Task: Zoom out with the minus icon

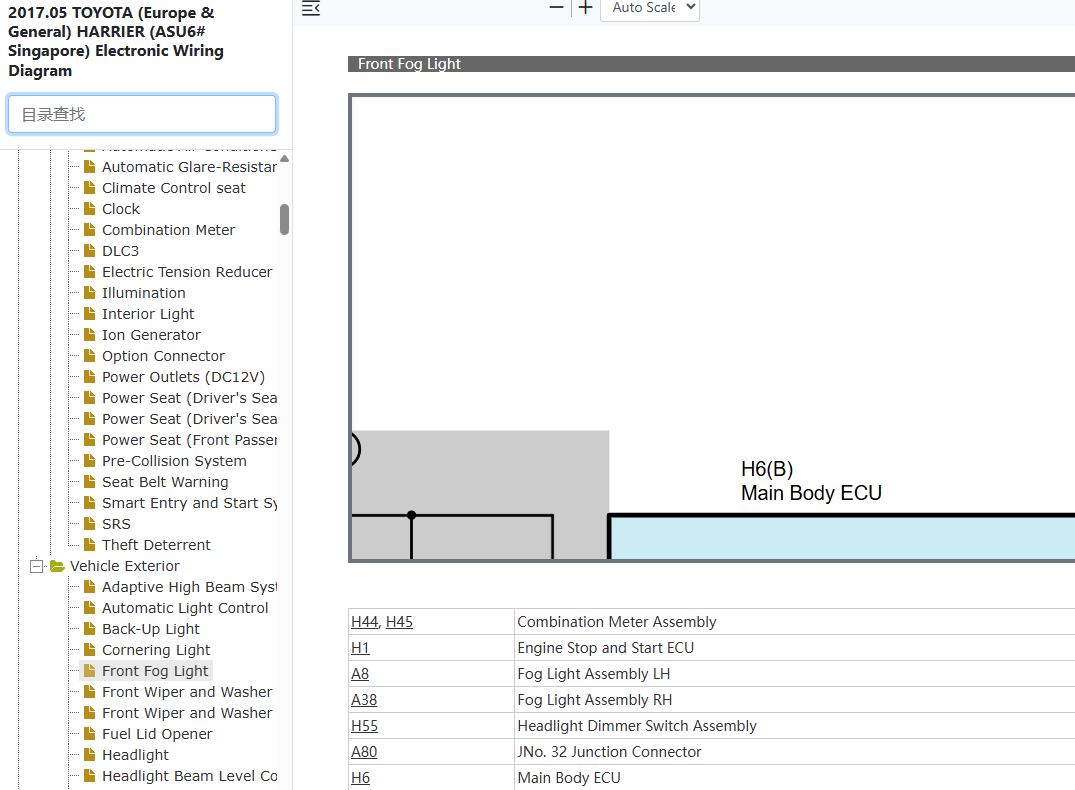Action: [x=557, y=8]
